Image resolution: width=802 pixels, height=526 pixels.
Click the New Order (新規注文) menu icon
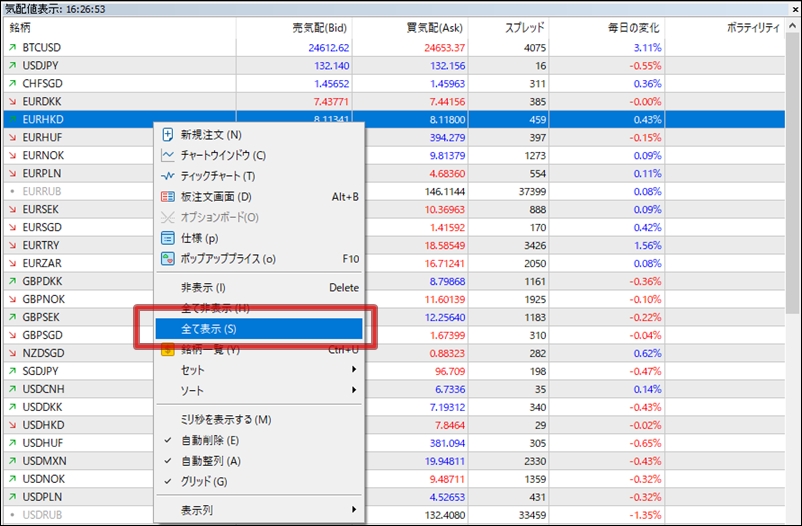167,135
